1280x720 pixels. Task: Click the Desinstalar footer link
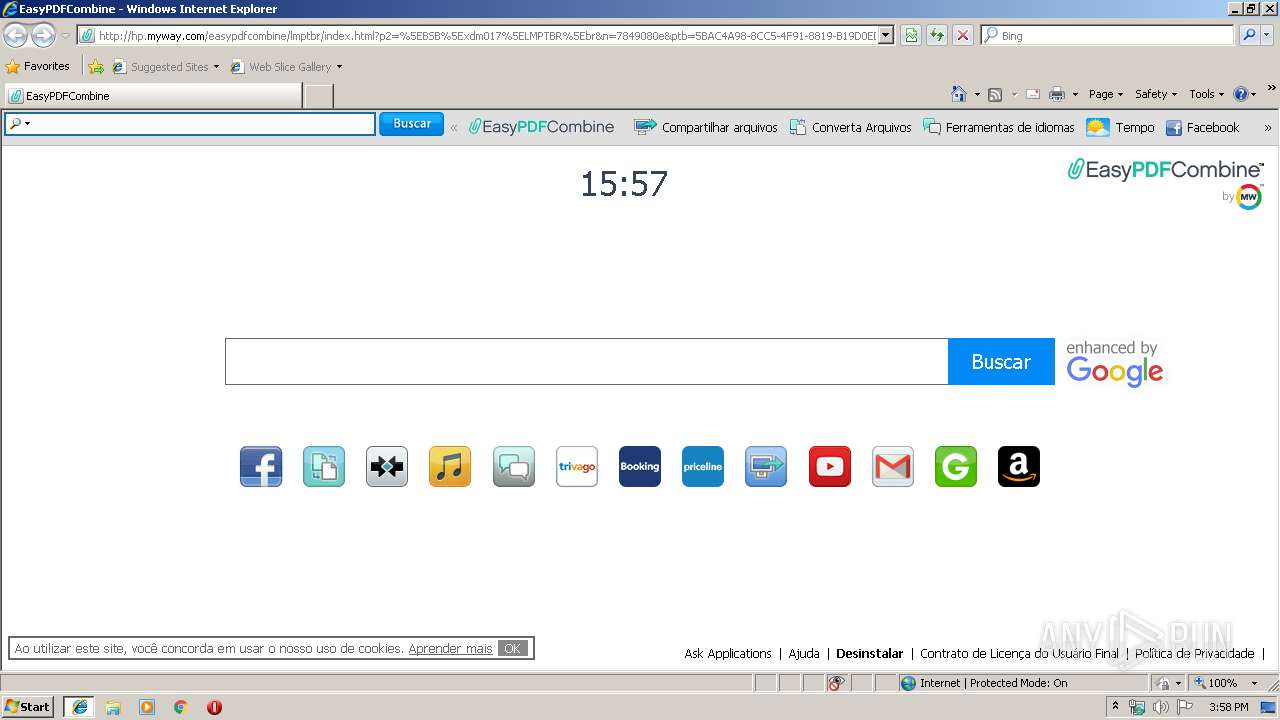point(869,654)
